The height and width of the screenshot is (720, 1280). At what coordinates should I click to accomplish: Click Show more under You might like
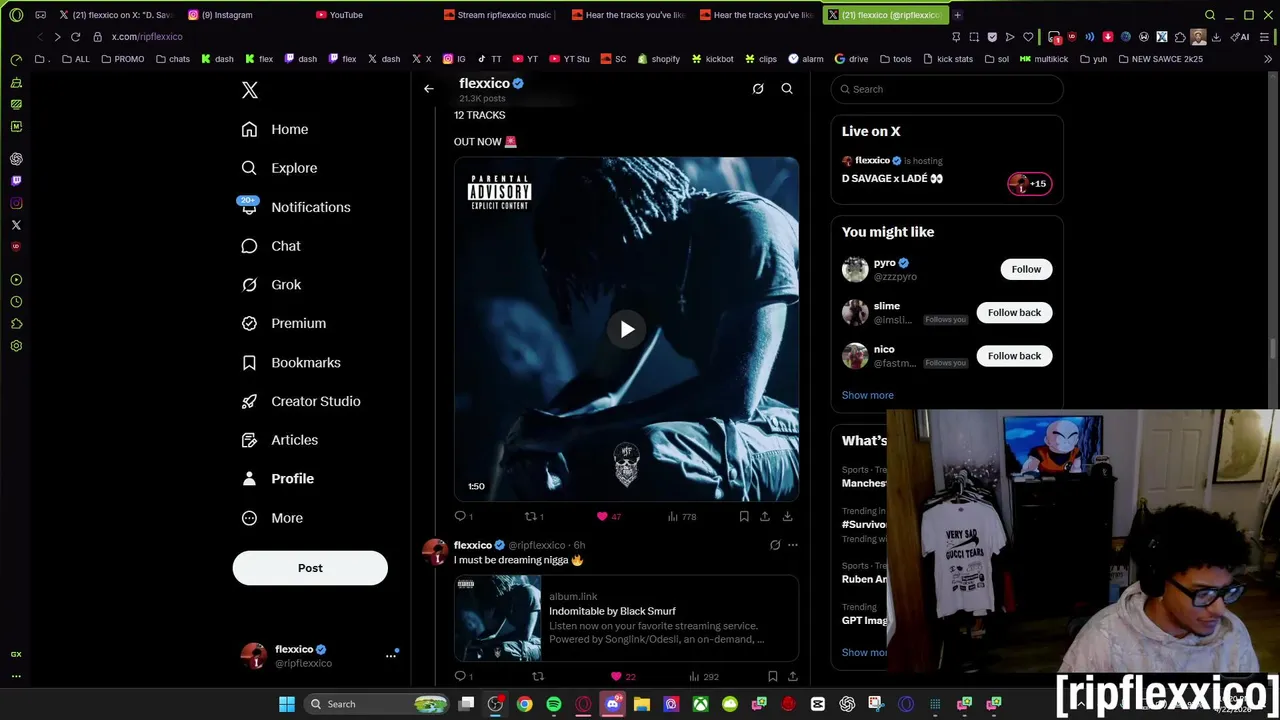(867, 395)
